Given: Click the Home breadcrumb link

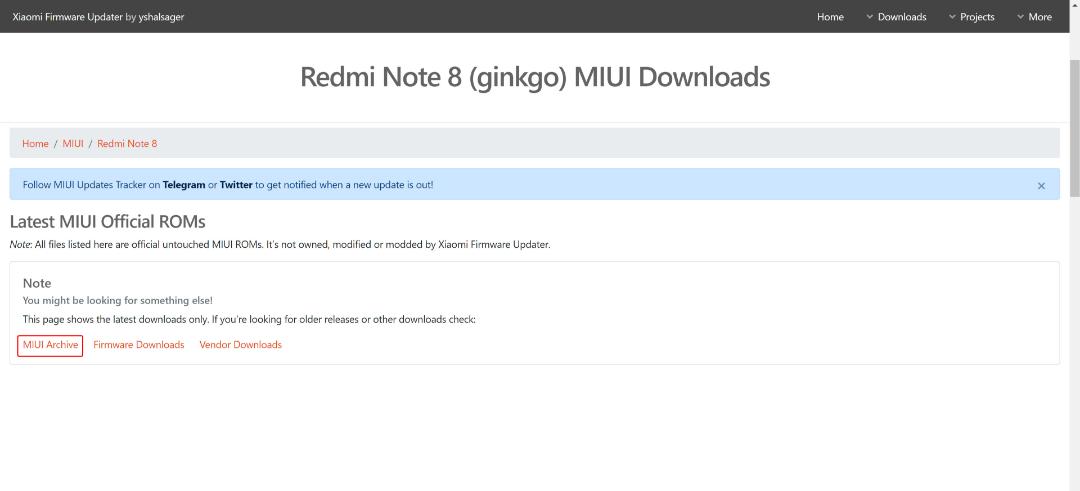Looking at the screenshot, I should pos(35,143).
